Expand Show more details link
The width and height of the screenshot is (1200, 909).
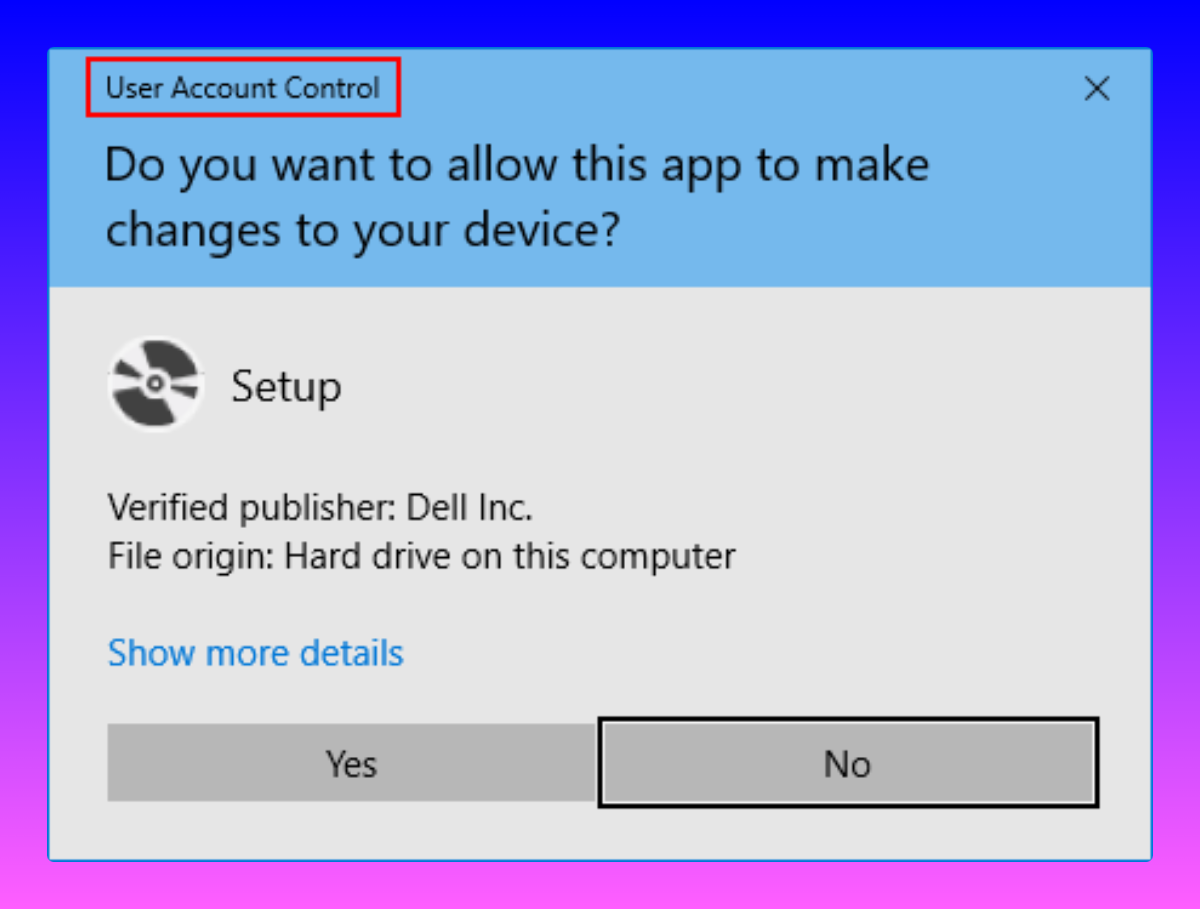pos(255,653)
